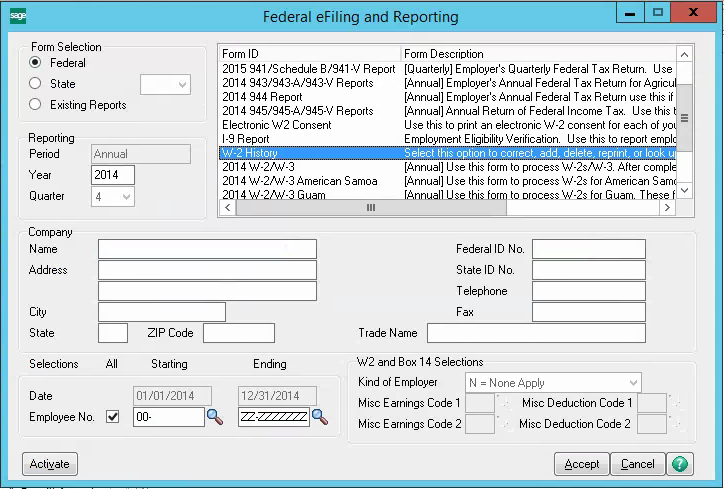Click the starting Employee No. lookup magnifier
The width and height of the screenshot is (724, 489).
(x=215, y=417)
